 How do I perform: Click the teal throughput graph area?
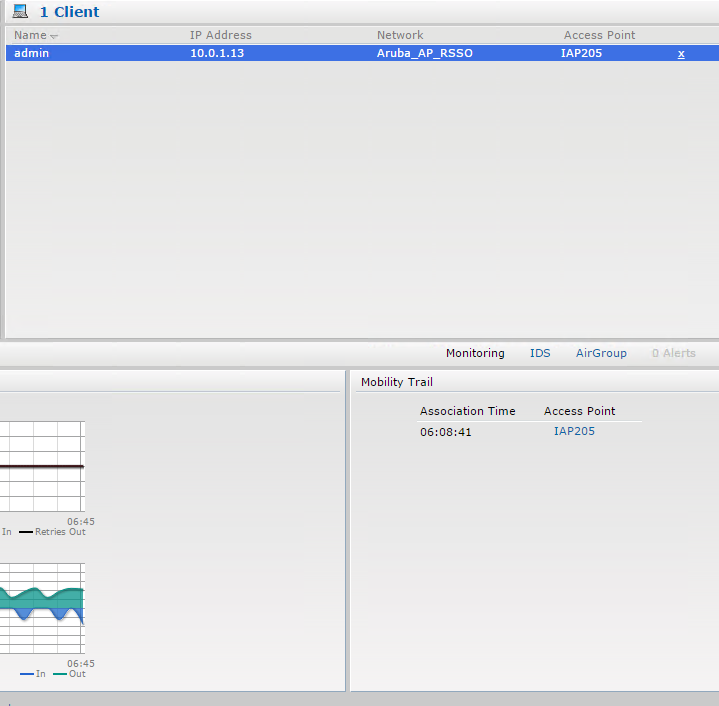[x=40, y=597]
